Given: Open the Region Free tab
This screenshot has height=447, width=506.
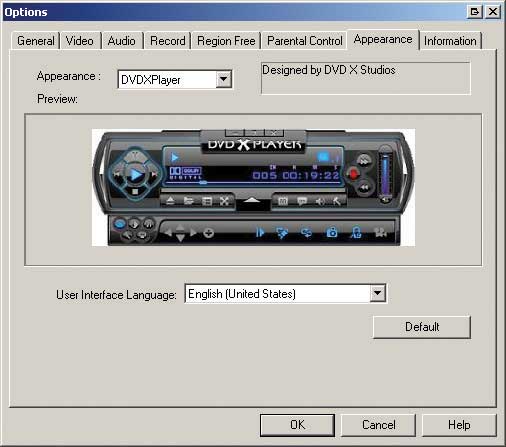Looking at the screenshot, I should 226,41.
